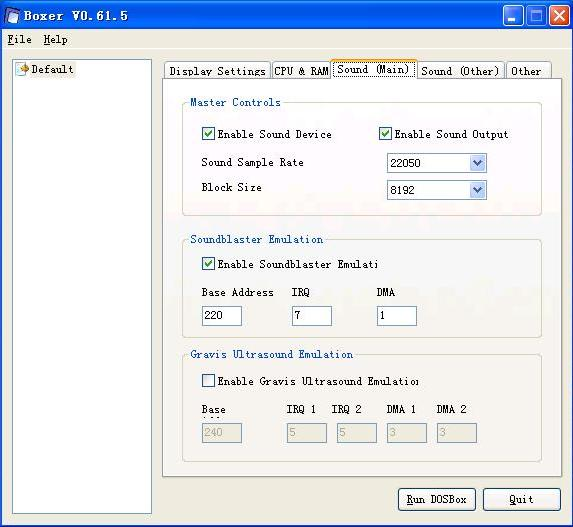Click the Gravis Base field showing 240

[x=222, y=433]
